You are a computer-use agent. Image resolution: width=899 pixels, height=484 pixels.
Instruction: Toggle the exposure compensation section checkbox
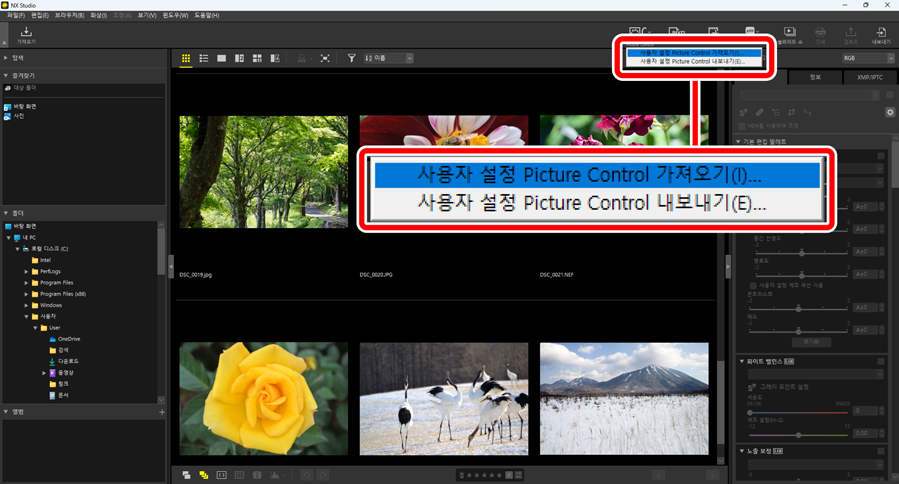880,453
